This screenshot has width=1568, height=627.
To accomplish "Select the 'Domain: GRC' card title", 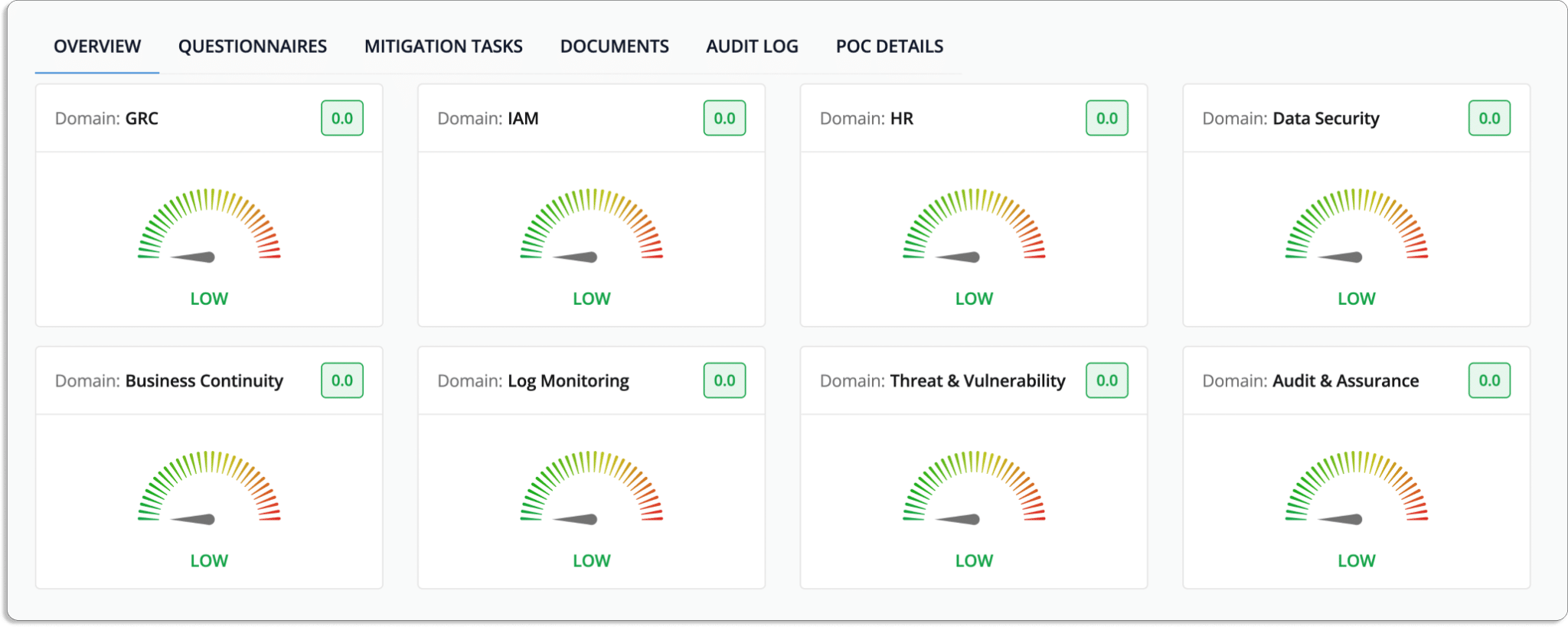I will (x=106, y=119).
